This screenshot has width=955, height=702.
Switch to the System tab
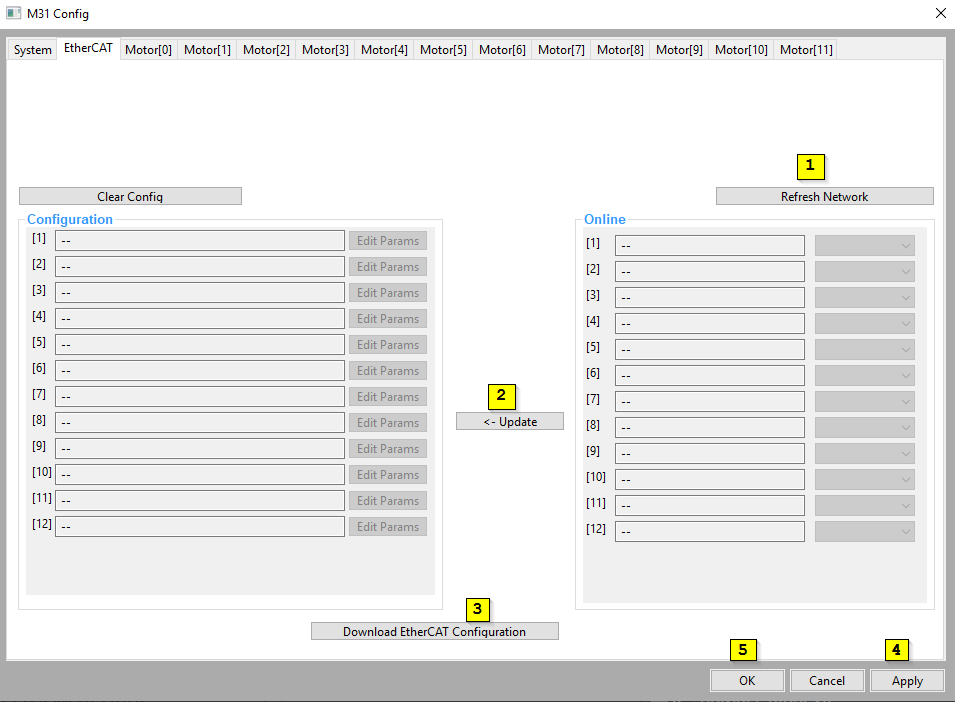pyautogui.click(x=32, y=49)
